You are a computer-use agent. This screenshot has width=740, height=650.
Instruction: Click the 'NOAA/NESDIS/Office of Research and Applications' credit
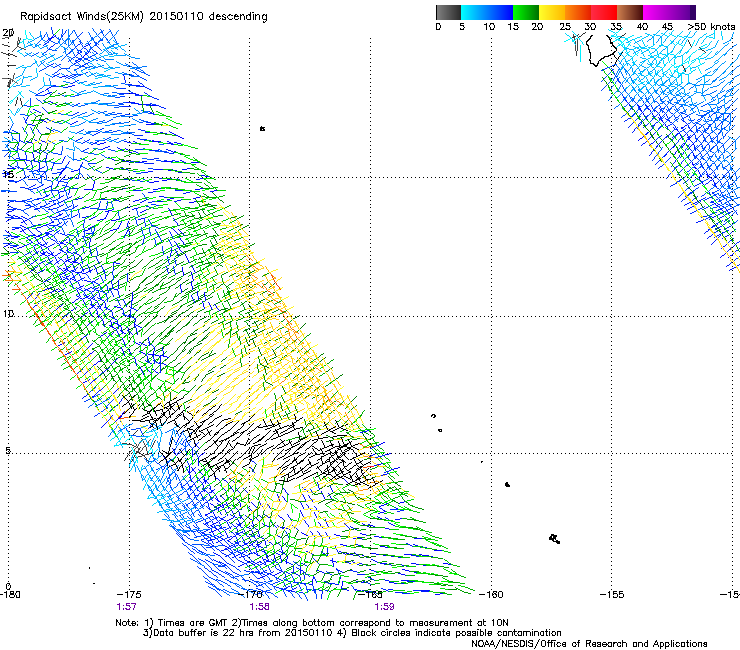click(589, 644)
